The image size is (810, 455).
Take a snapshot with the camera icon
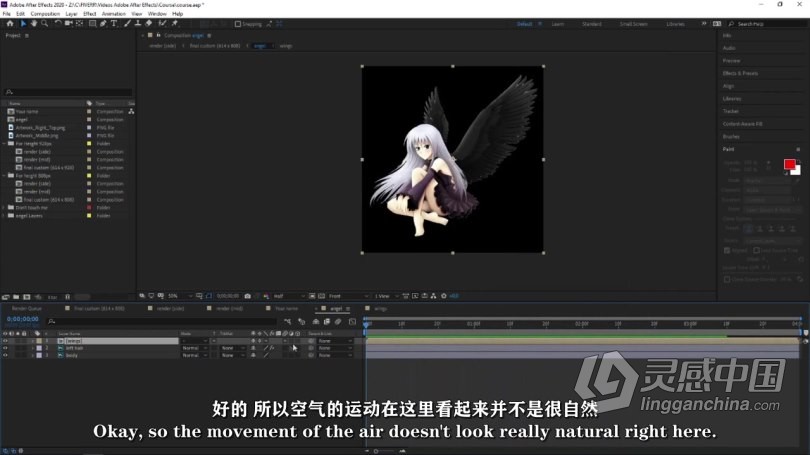[247, 296]
